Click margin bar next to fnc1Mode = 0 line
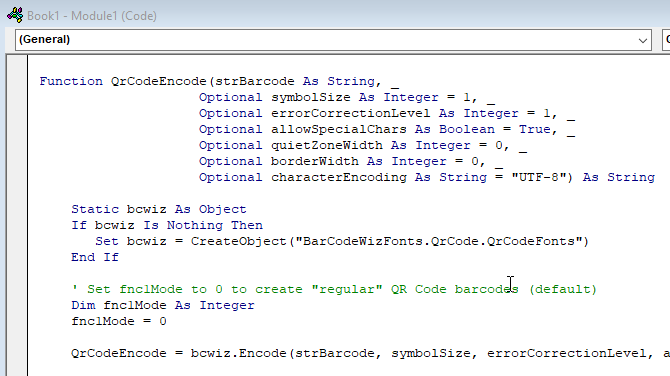Screen dimensions: 670x376 (17, 321)
